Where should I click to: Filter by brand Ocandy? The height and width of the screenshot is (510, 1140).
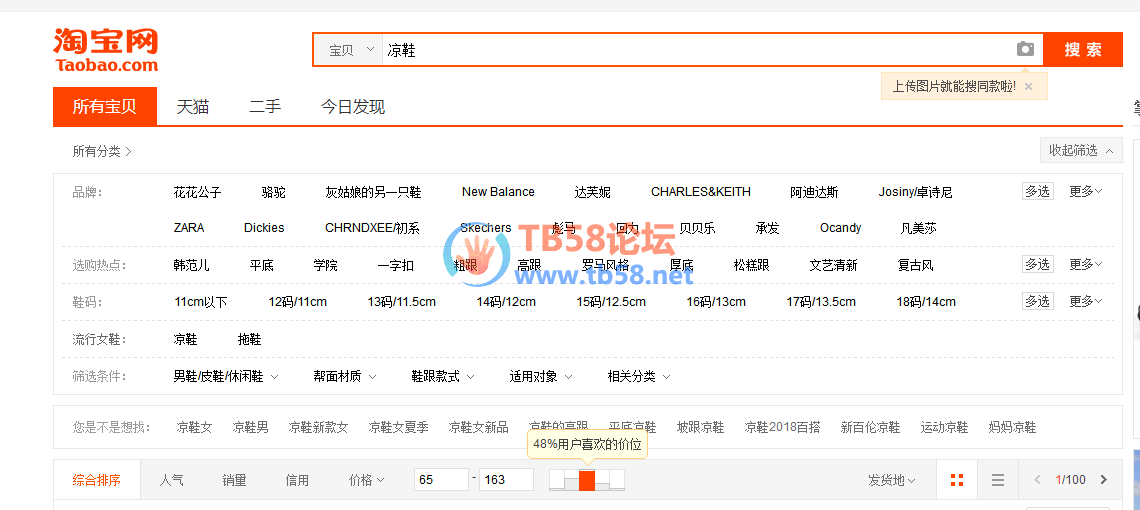840,228
